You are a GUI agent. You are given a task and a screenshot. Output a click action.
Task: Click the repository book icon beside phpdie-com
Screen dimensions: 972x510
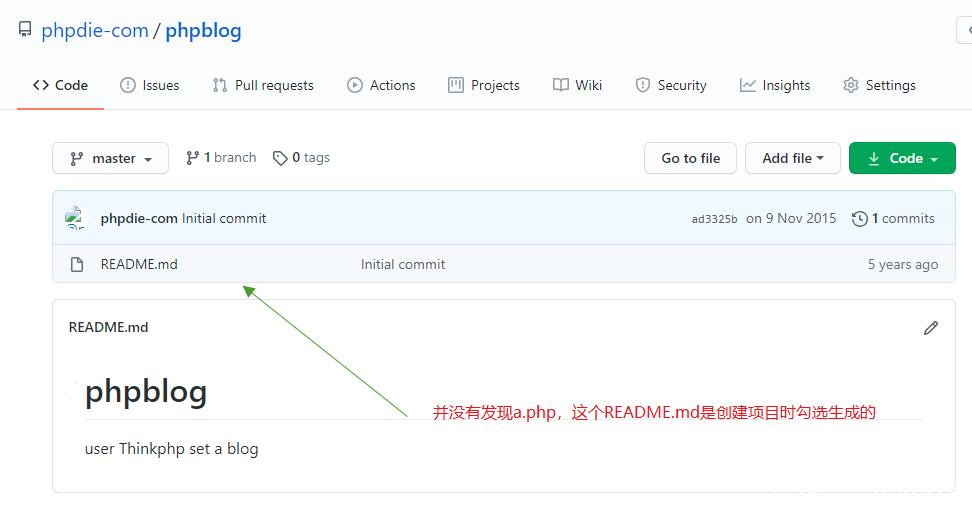click(x=25, y=29)
